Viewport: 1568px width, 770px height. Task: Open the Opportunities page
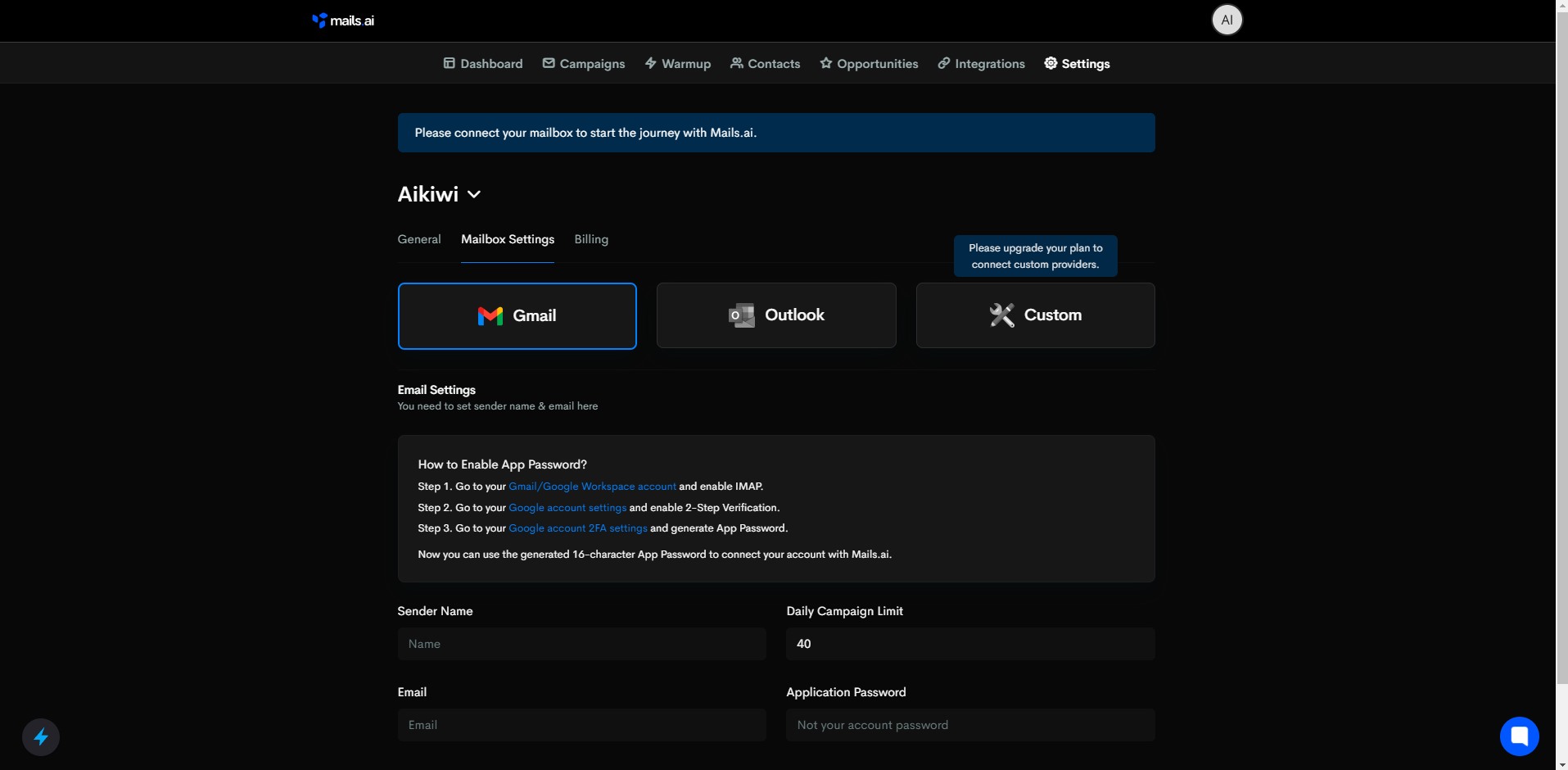pyautogui.click(x=869, y=63)
